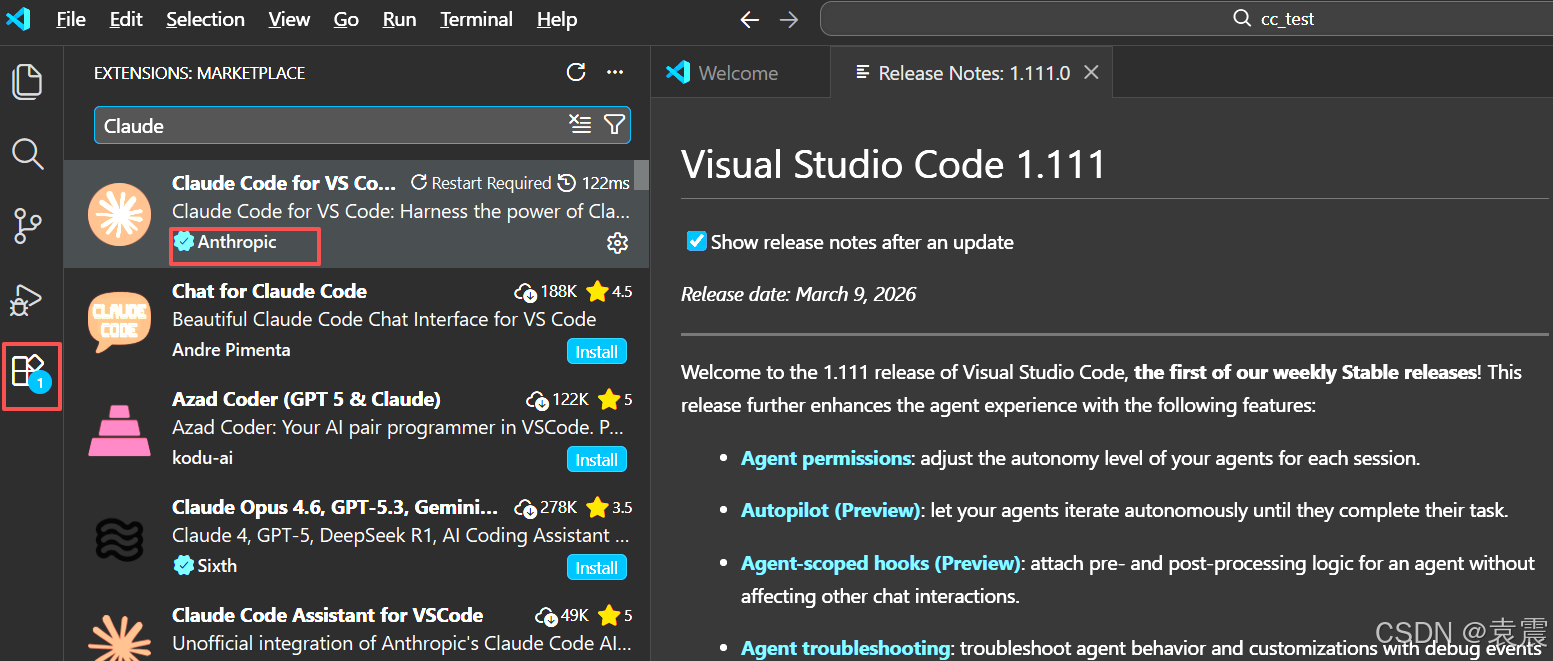Install the Azad Coder extension
This screenshot has width=1553, height=661.
597,460
